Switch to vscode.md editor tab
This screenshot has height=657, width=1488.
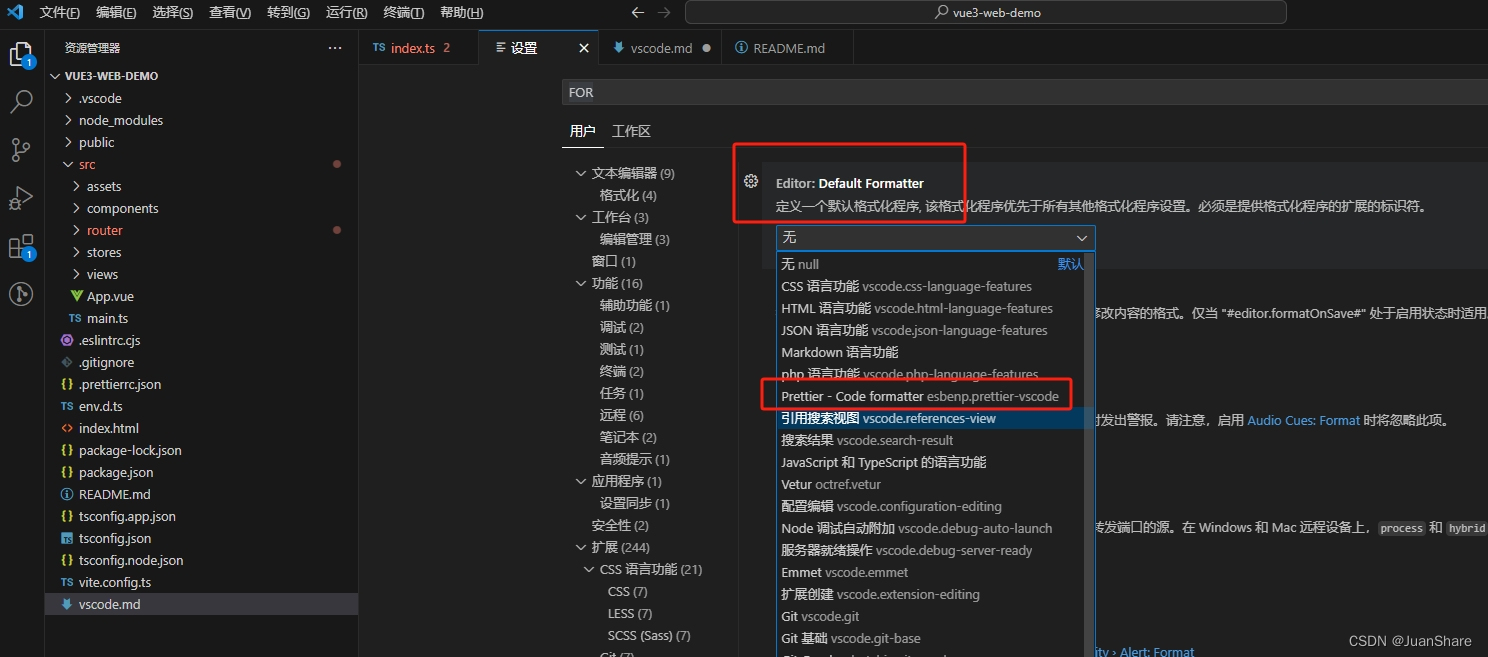[660, 48]
